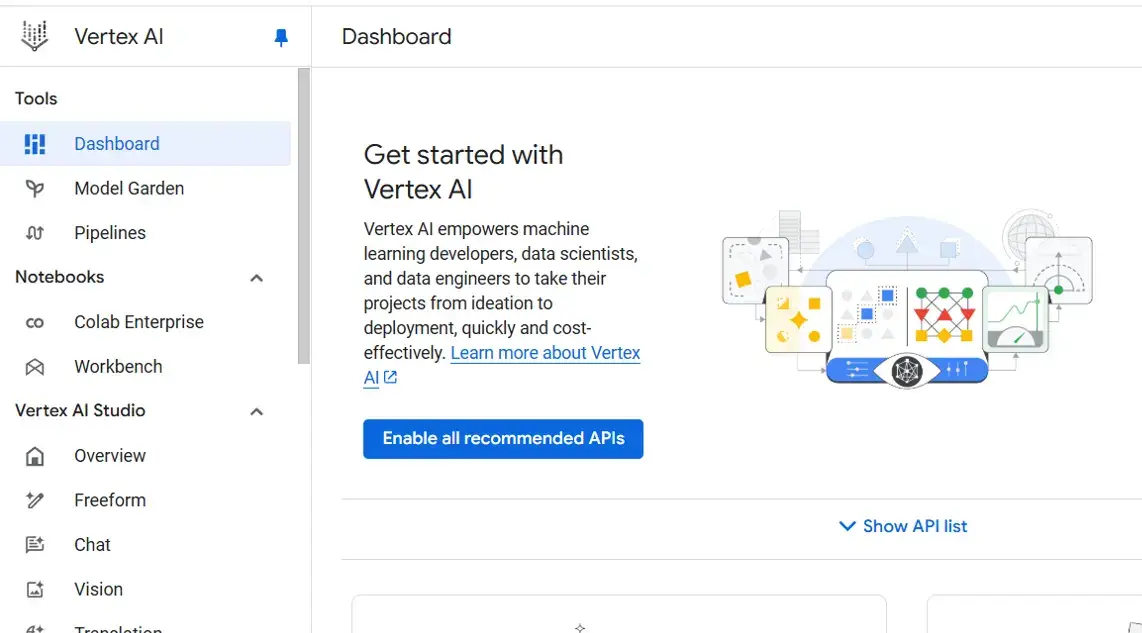The image size is (1142, 633).
Task: Go to the Pipelines menu item
Action: (x=110, y=233)
